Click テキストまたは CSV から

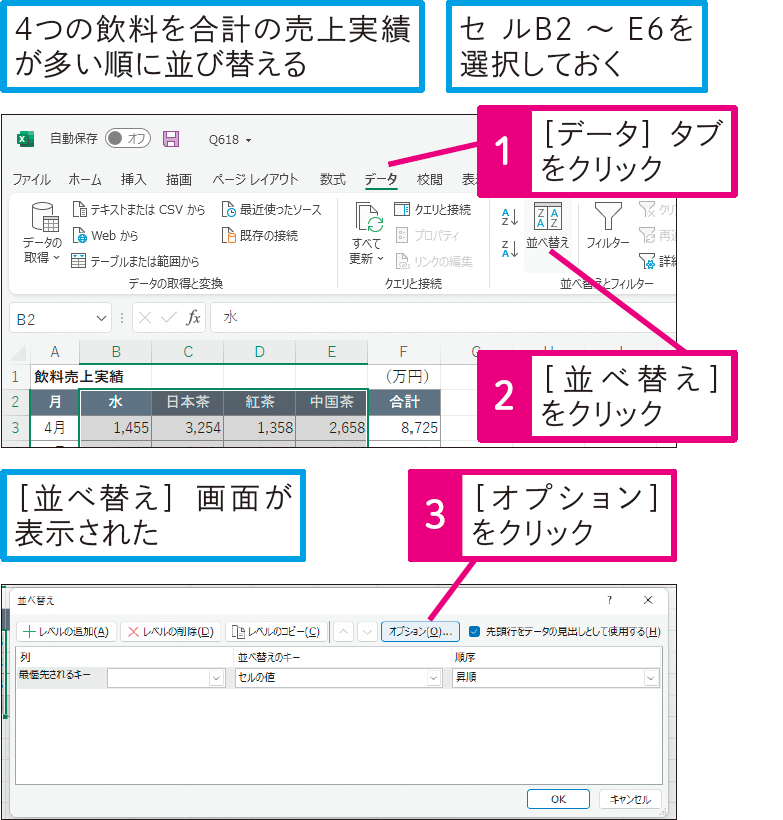[139, 210]
